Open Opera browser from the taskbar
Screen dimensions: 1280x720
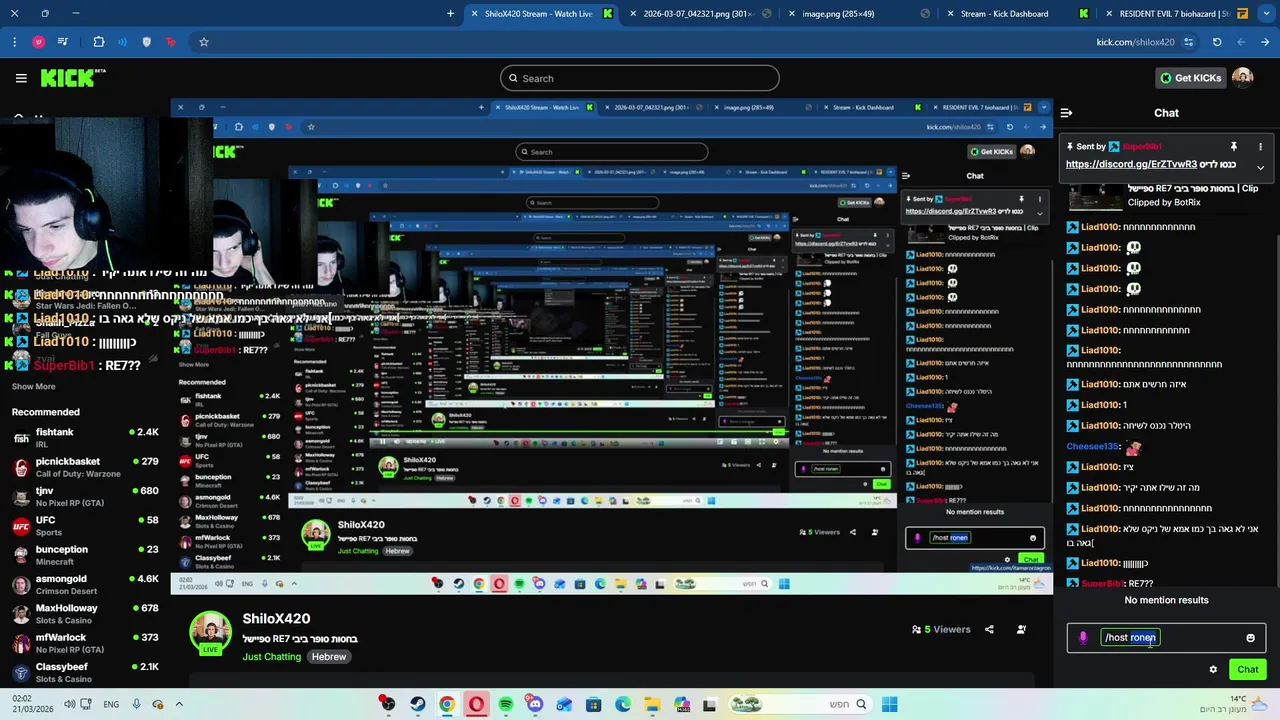tap(476, 704)
